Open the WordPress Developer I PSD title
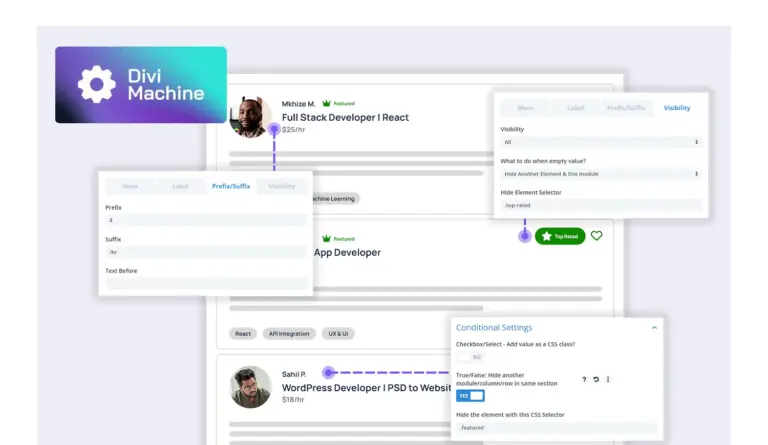The height and width of the screenshot is (445, 768). (x=366, y=388)
